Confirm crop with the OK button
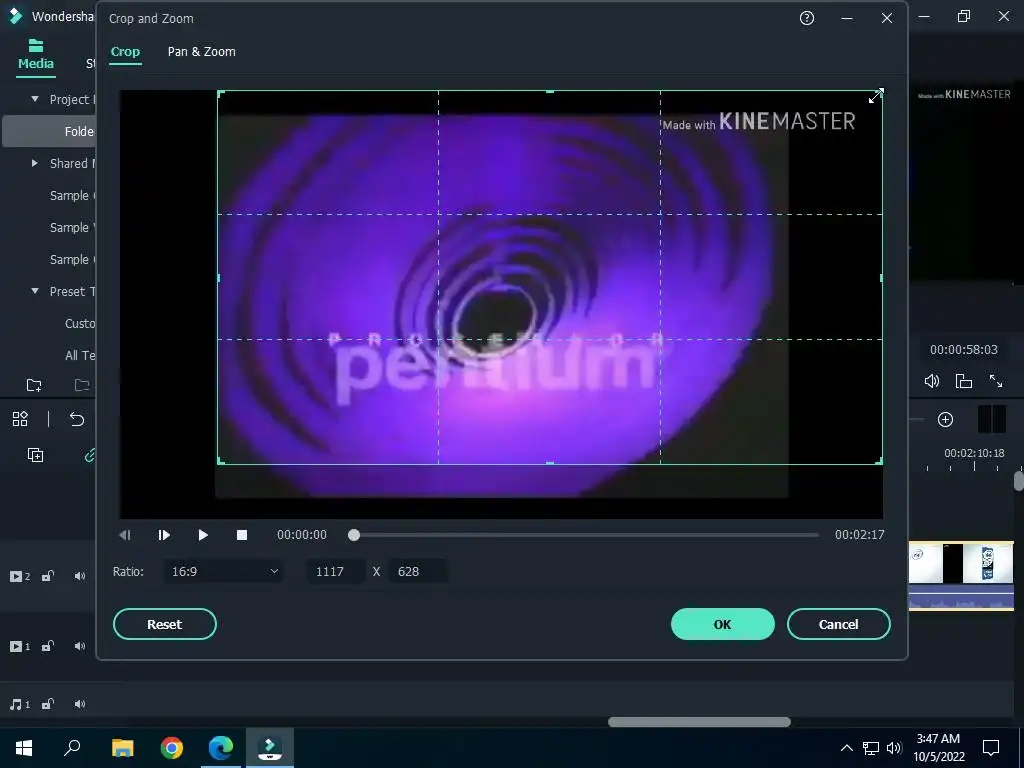The image size is (1024, 768). coord(722,624)
